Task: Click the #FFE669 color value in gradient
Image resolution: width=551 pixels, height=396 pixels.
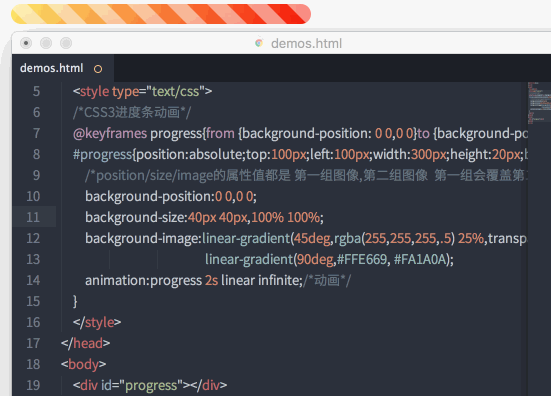Action: [362, 259]
